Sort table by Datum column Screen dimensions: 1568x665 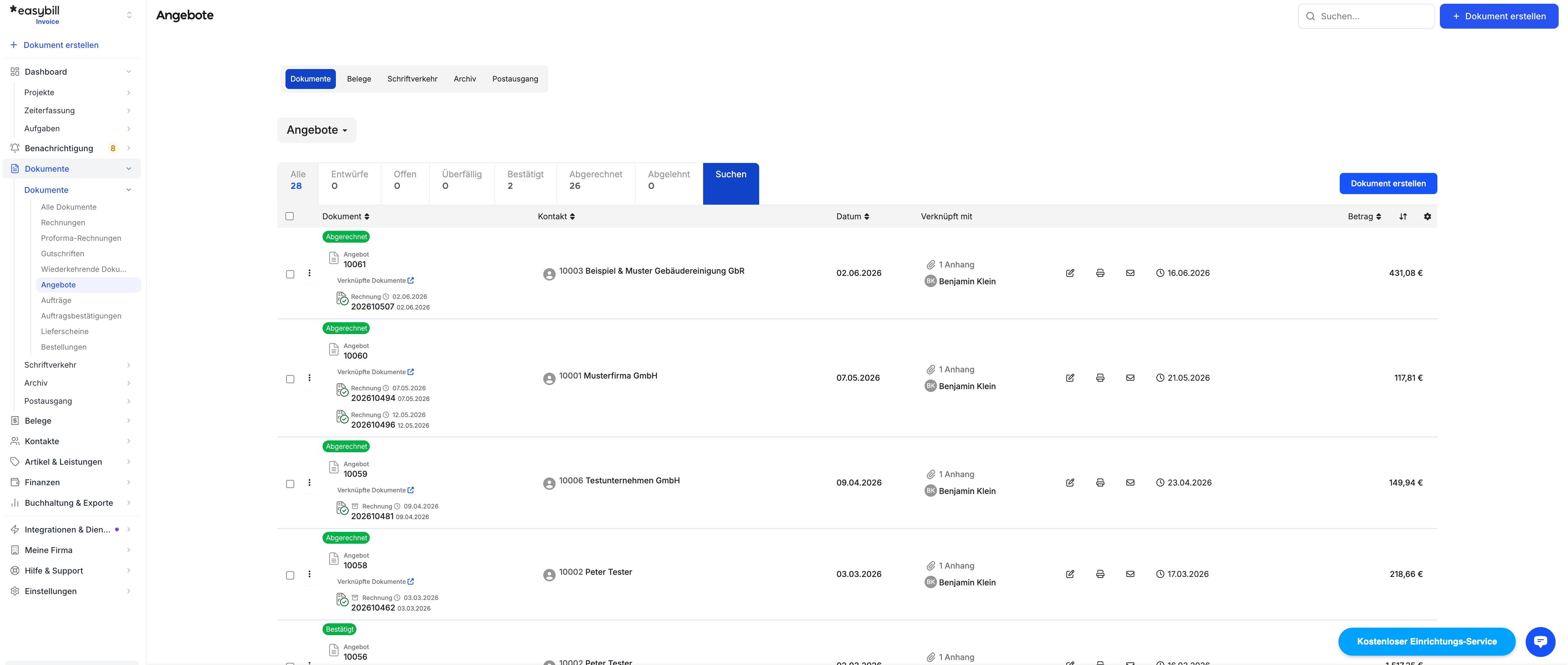(852, 216)
